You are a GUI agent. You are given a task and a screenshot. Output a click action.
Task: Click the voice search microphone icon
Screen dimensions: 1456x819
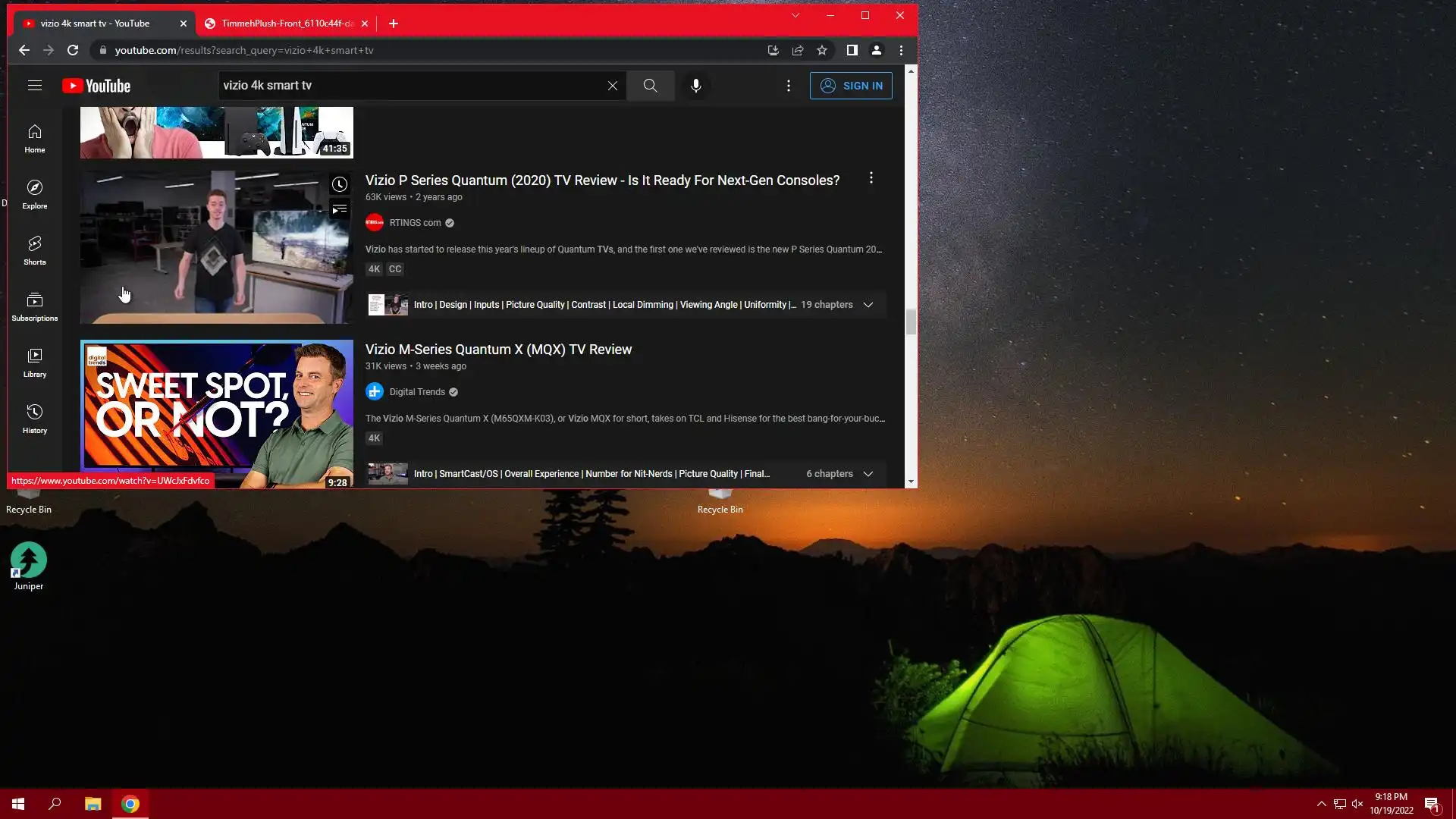pyautogui.click(x=695, y=86)
